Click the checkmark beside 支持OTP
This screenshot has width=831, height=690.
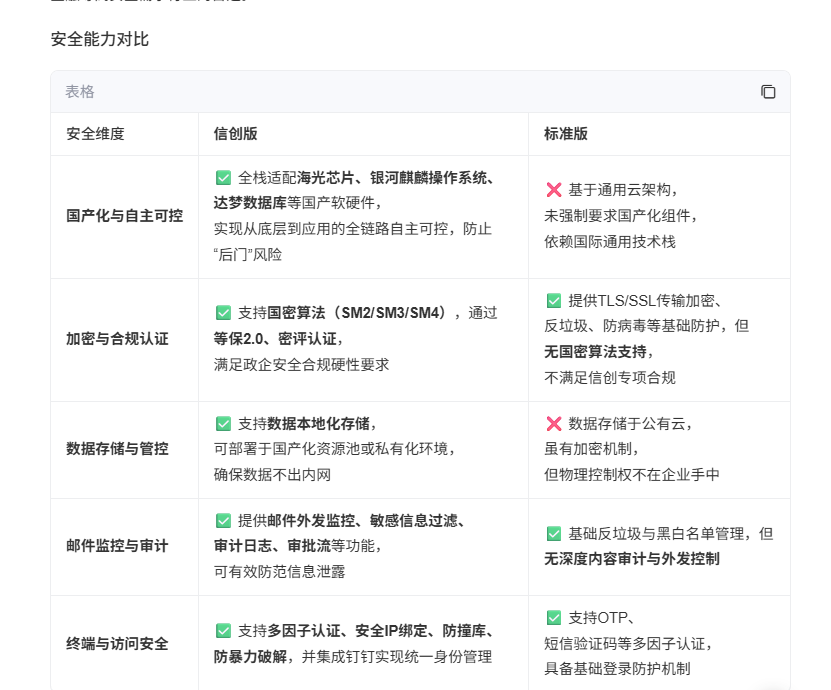(x=554, y=618)
